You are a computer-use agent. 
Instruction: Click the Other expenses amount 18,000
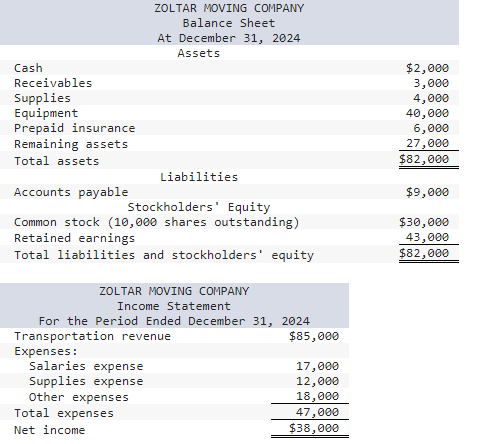(318, 396)
